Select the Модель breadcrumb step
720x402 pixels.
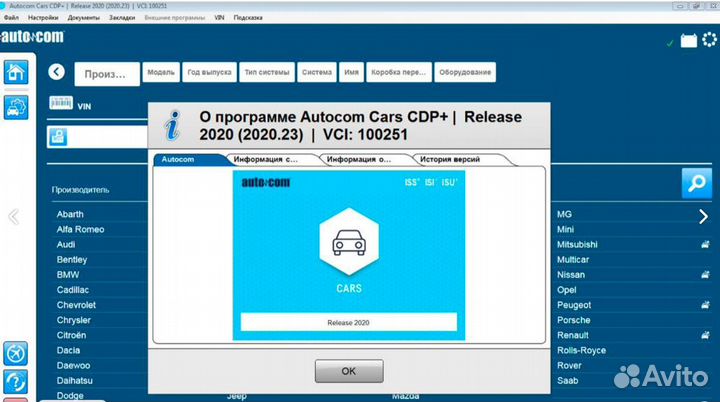161,72
